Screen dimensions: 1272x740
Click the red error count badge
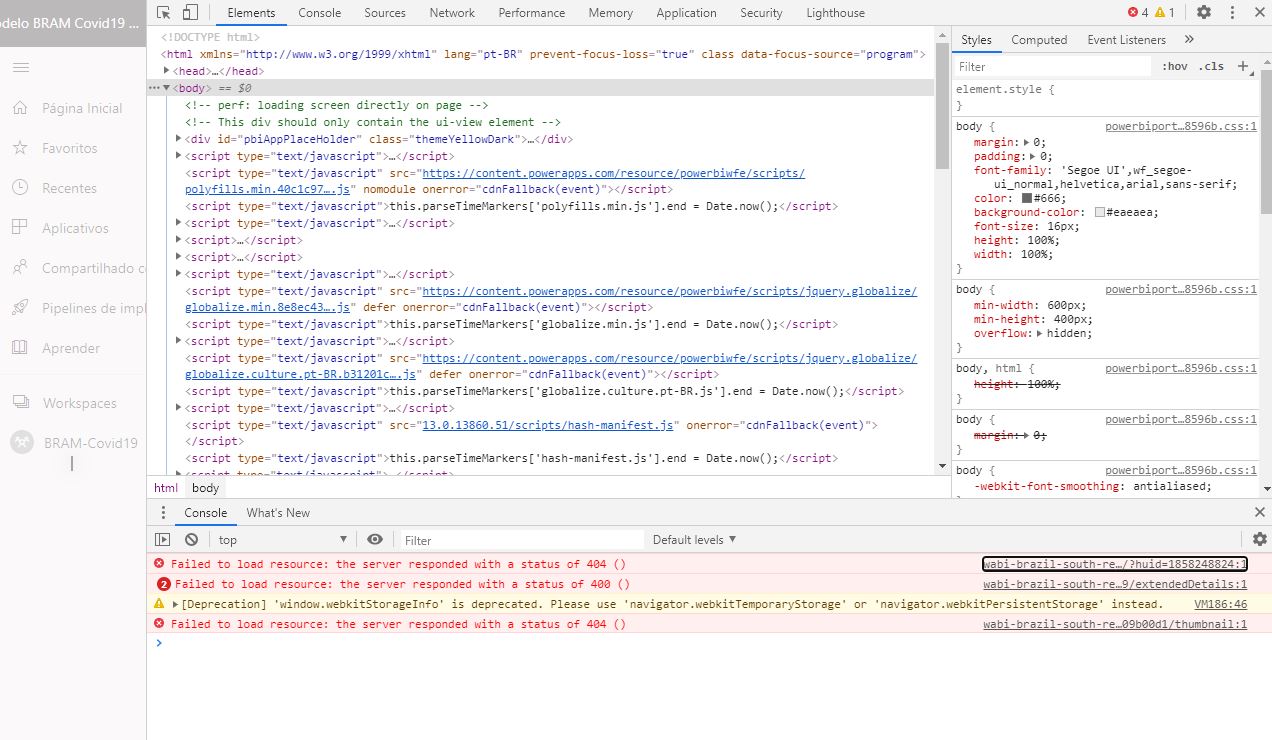click(x=1138, y=13)
